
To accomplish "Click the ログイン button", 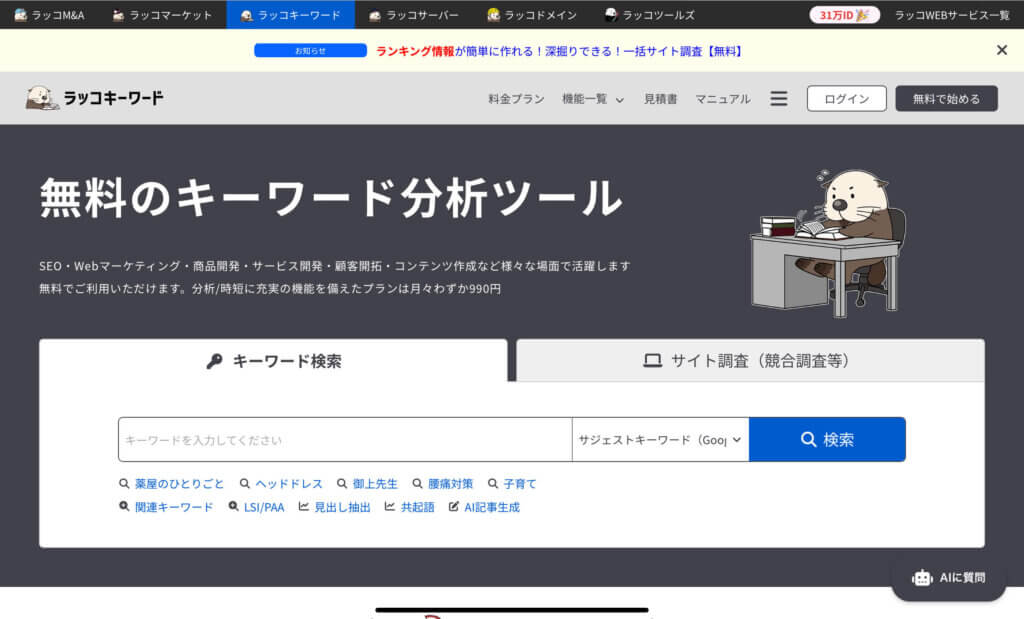I will click(x=846, y=99).
